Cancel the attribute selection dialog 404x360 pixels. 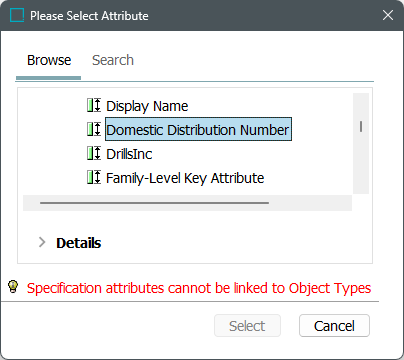[x=334, y=326]
